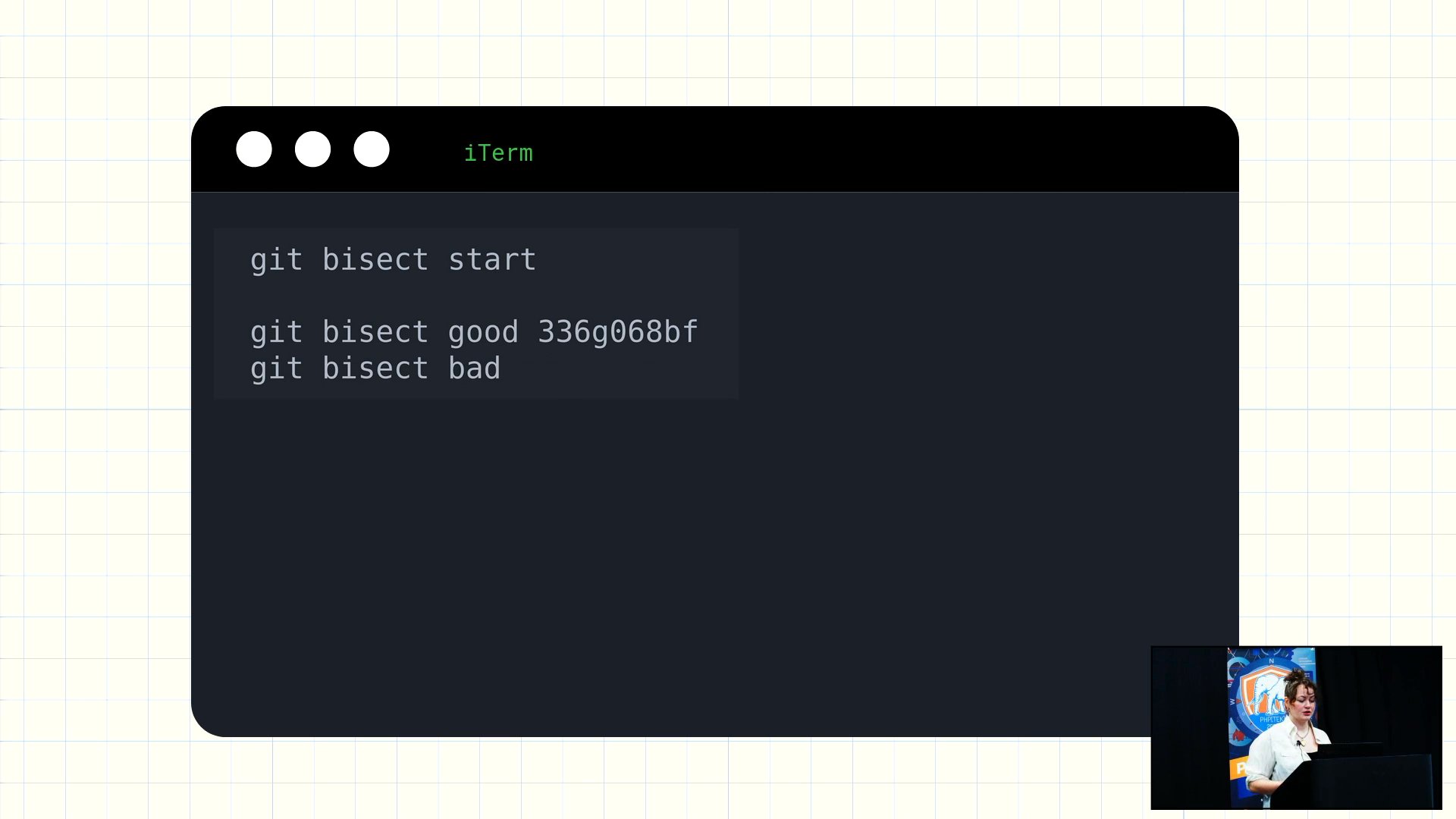The height and width of the screenshot is (819, 1456).
Task: Click the commit hash 336g068bf
Action: click(617, 332)
